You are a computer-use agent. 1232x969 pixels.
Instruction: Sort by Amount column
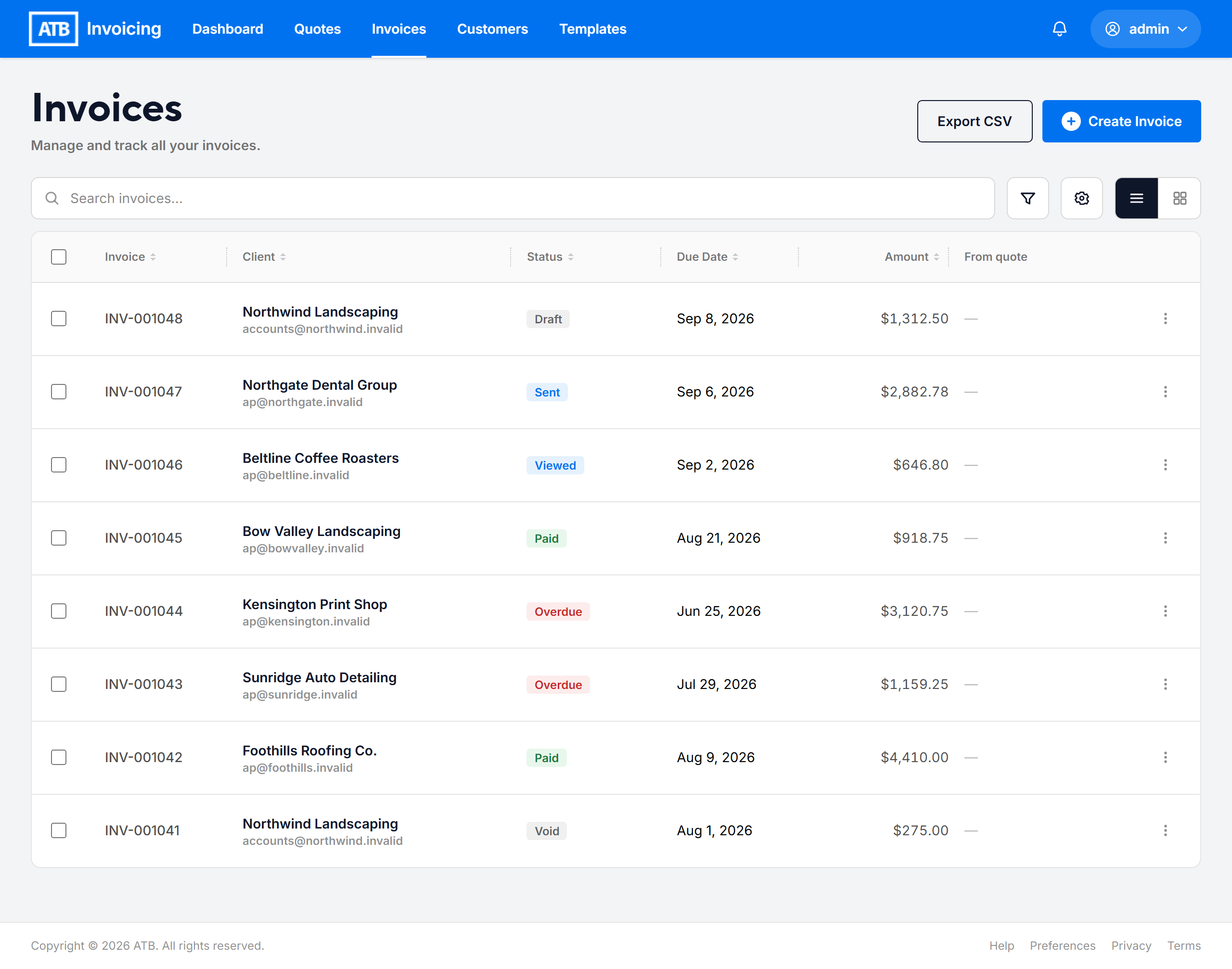[x=911, y=257]
